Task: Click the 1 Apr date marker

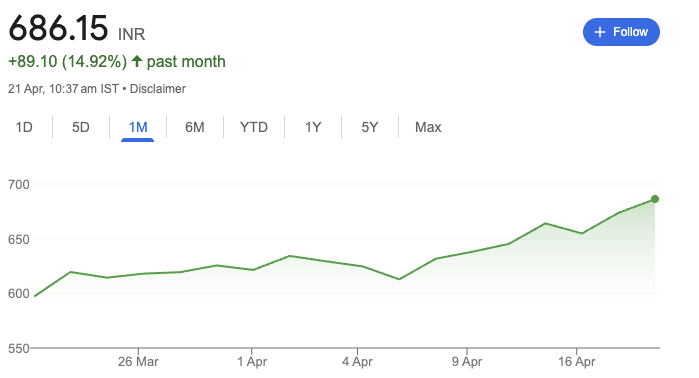Action: pyautogui.click(x=252, y=362)
